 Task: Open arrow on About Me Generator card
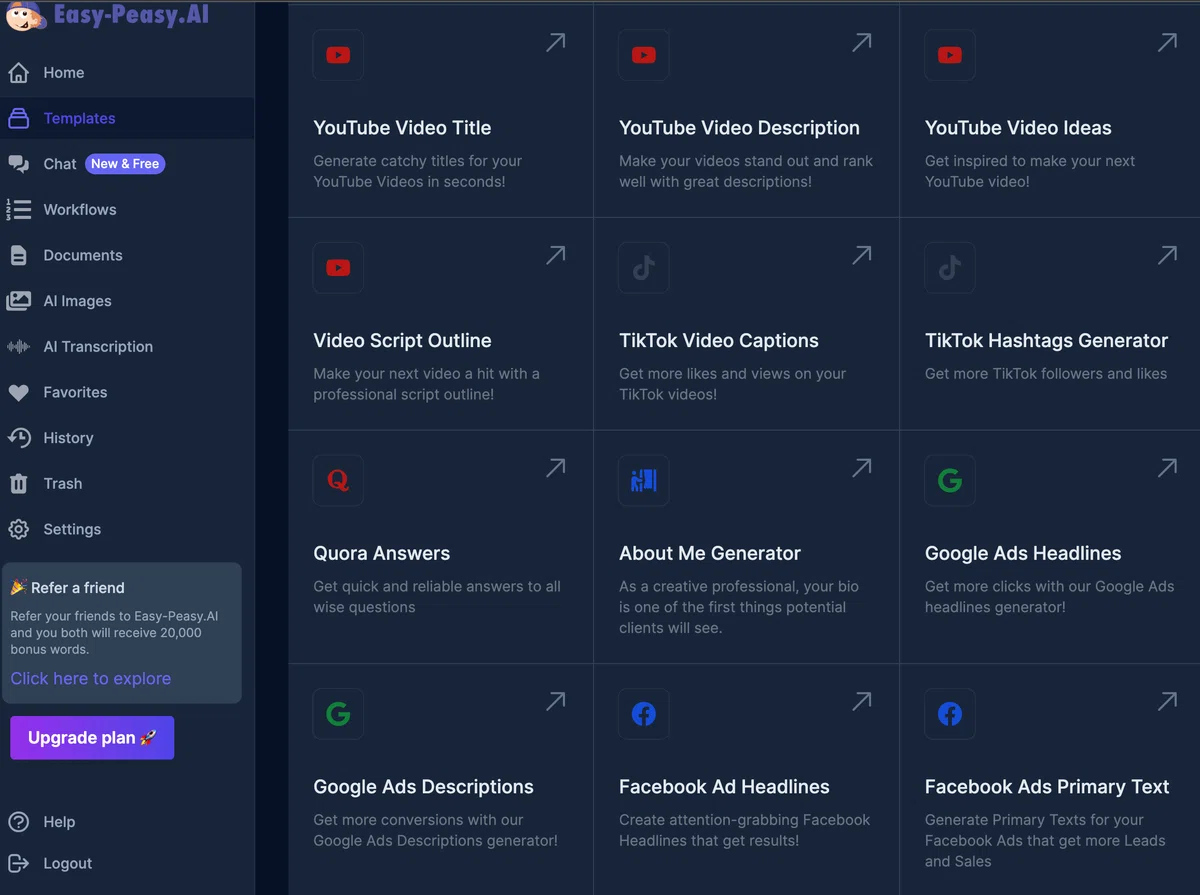[x=862, y=467]
